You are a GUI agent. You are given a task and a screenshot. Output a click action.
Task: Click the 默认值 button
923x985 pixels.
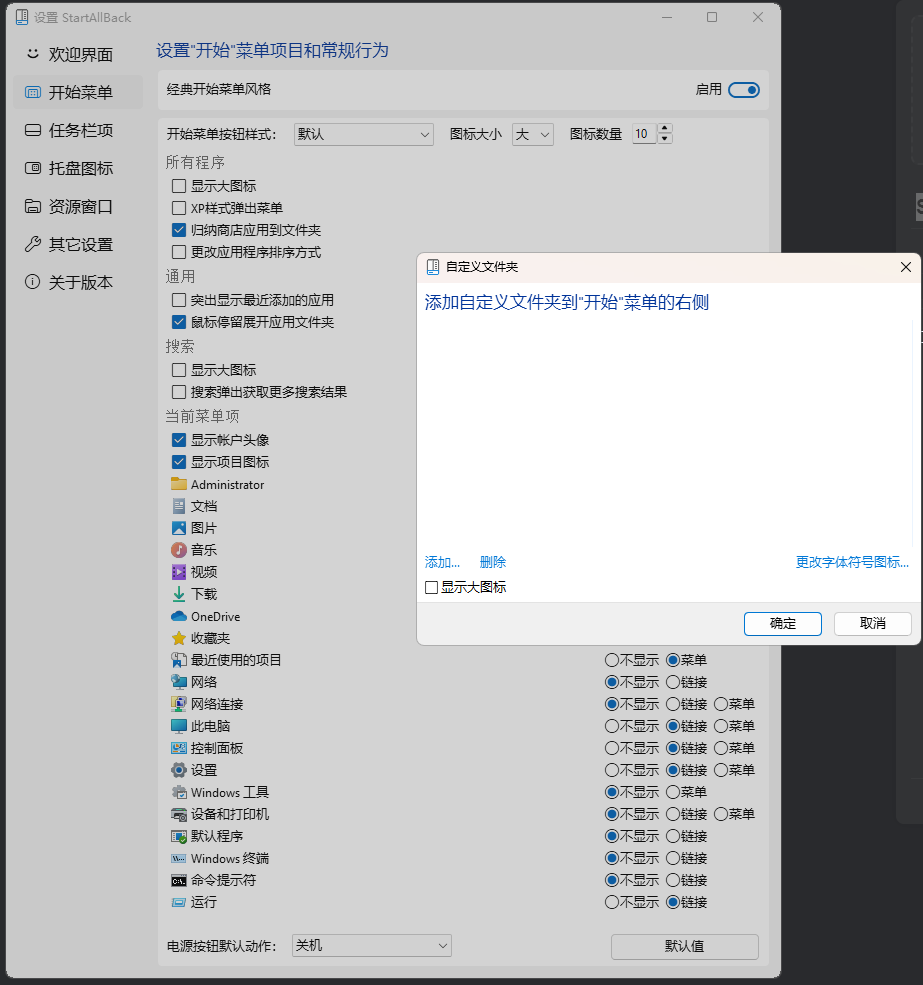(685, 947)
